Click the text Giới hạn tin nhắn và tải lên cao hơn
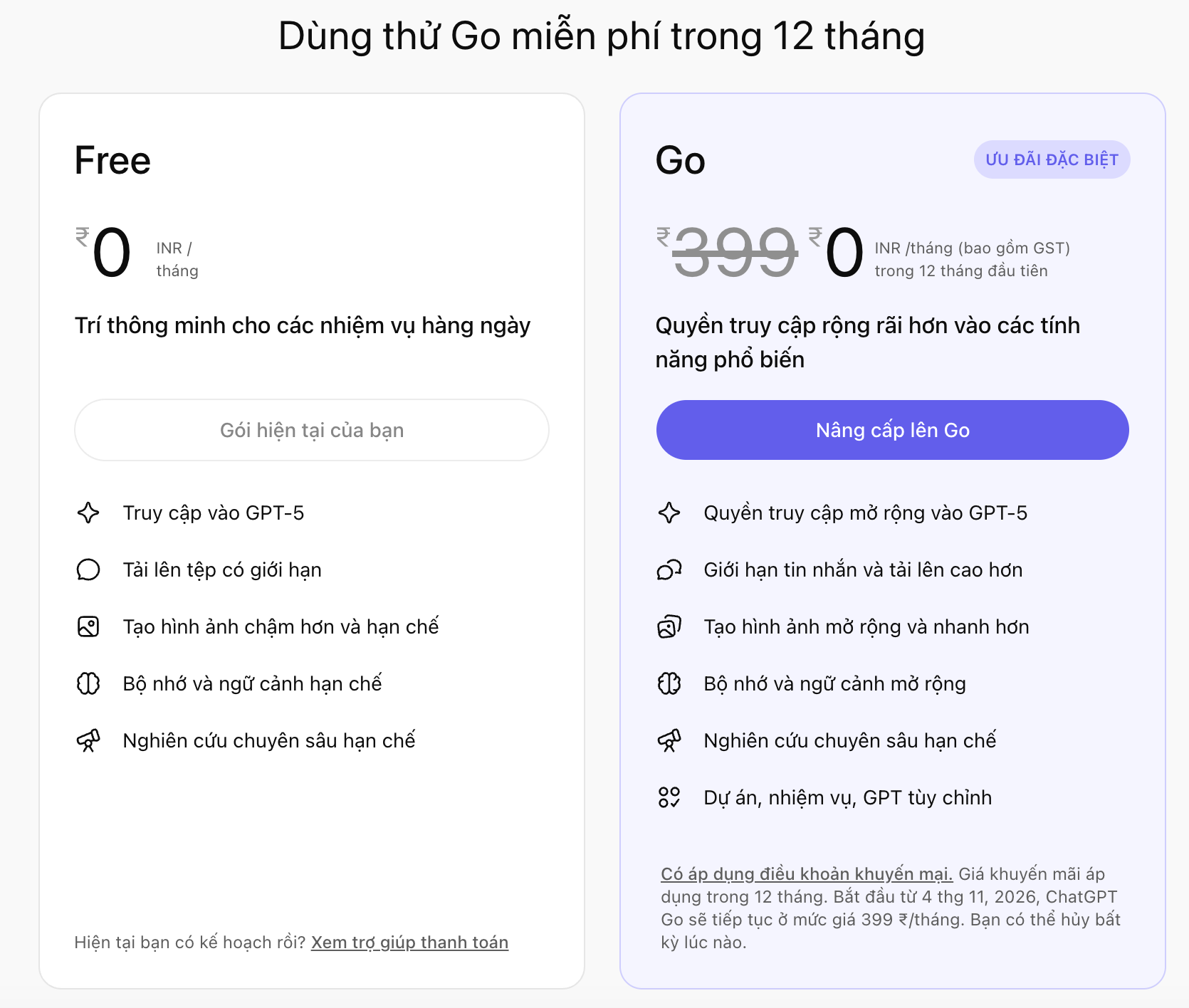 (x=863, y=570)
